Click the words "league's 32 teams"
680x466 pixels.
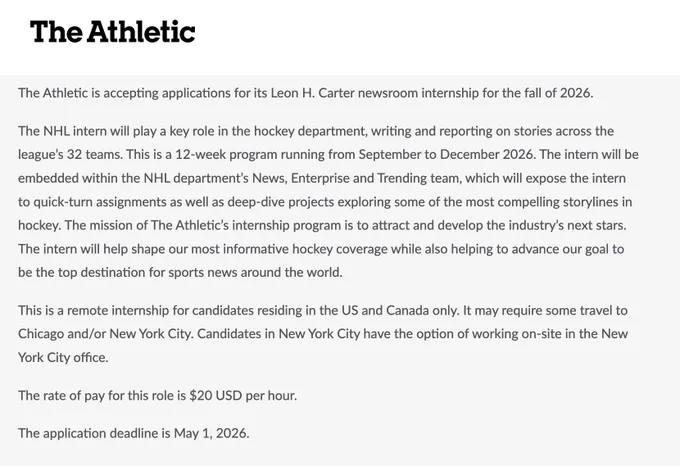70,154
